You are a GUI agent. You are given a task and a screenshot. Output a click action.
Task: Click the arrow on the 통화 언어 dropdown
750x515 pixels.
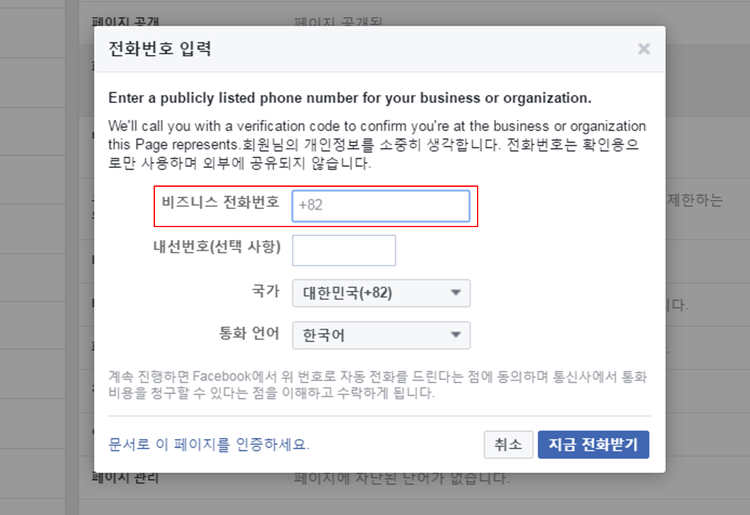[455, 335]
